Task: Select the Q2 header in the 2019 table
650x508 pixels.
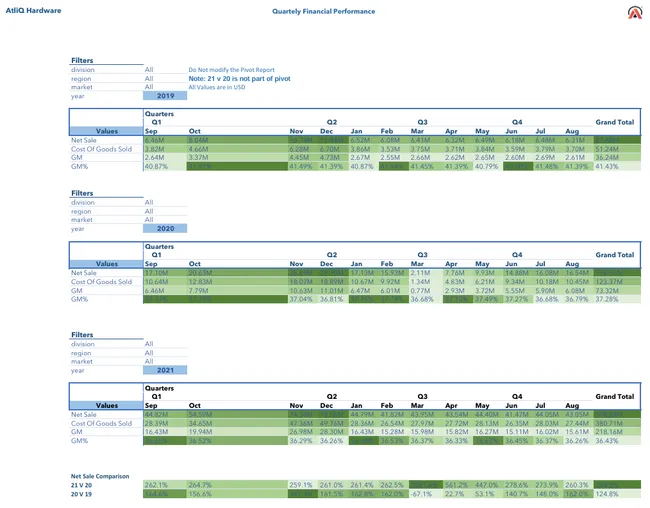Action: tap(332, 122)
